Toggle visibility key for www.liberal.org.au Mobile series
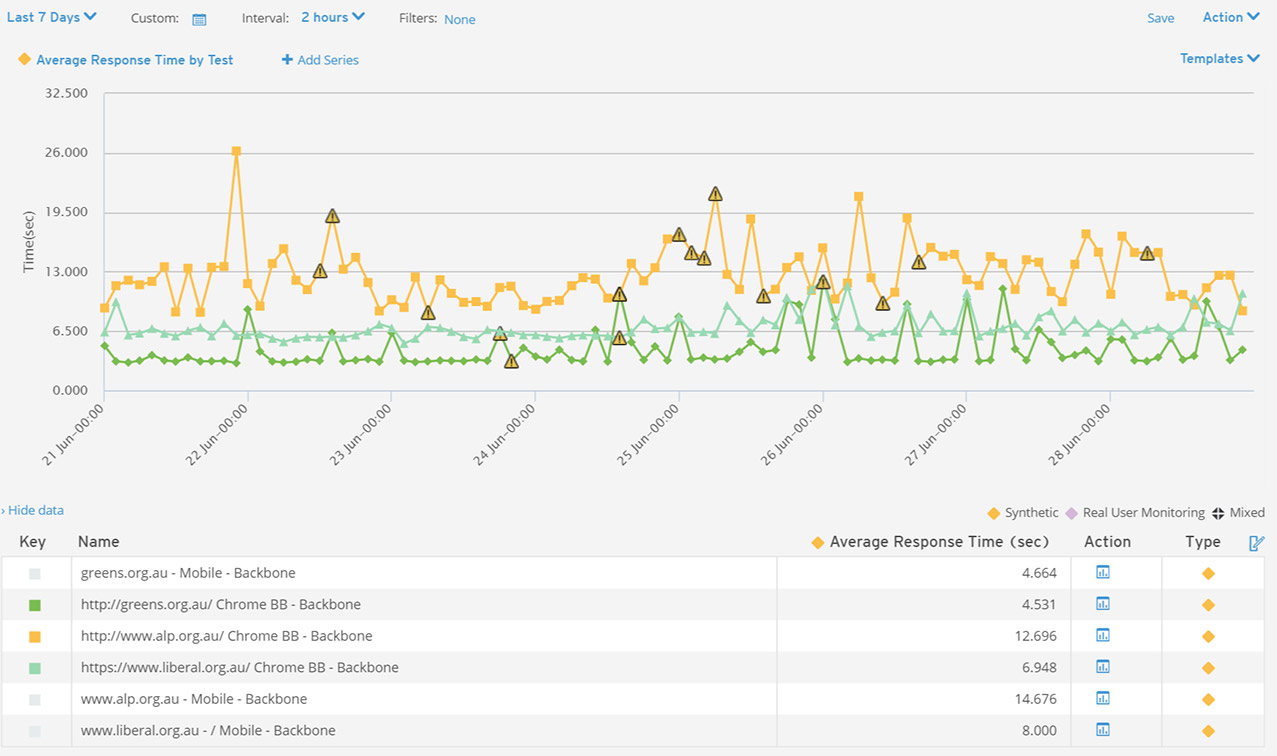Image resolution: width=1277 pixels, height=756 pixels. [35, 731]
